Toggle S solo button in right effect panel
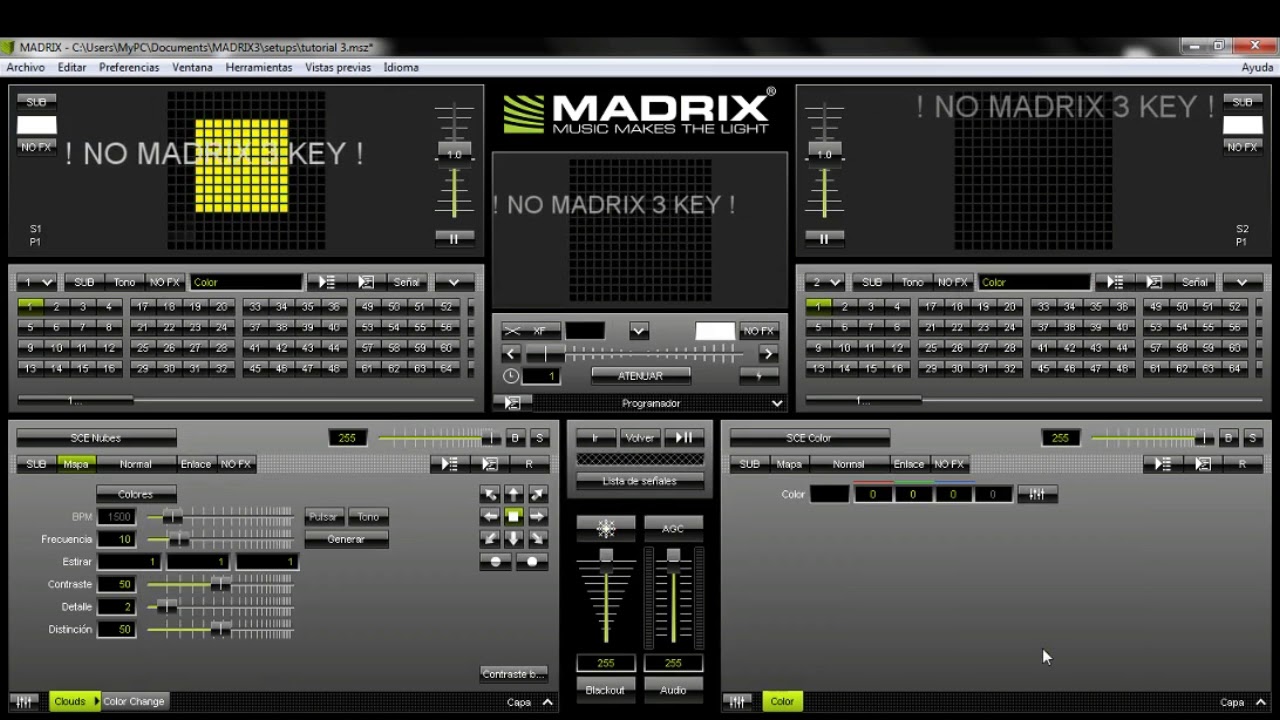The image size is (1280, 720). 1252,438
